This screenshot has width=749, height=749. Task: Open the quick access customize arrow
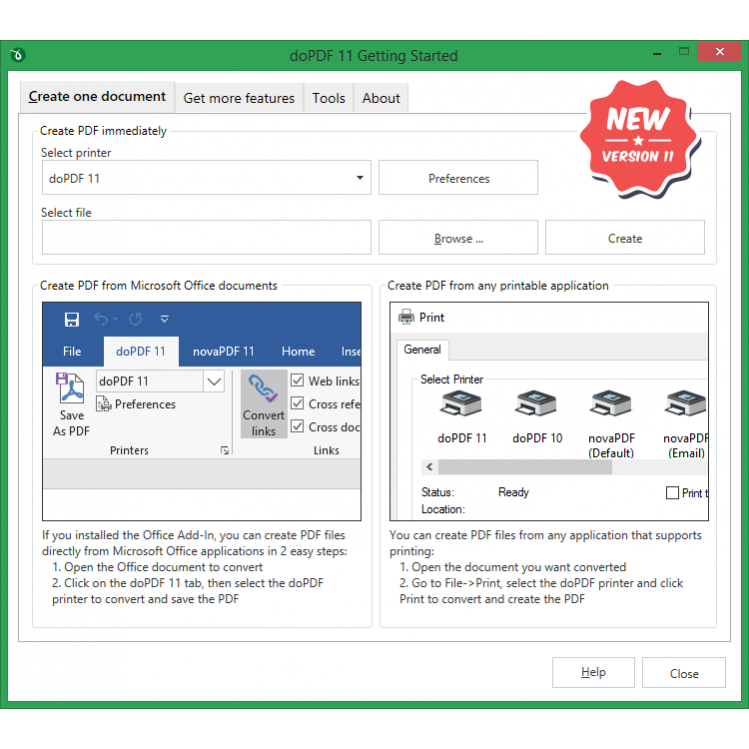point(164,319)
